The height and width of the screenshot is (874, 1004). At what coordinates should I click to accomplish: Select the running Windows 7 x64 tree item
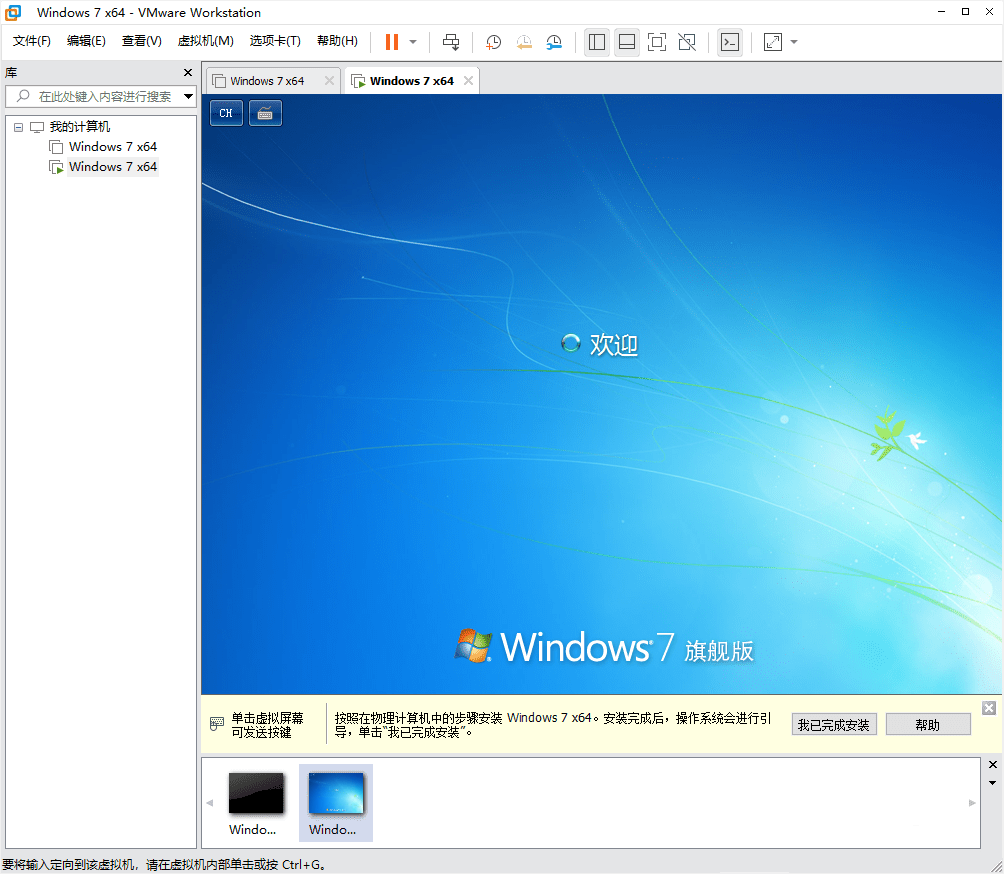point(113,166)
